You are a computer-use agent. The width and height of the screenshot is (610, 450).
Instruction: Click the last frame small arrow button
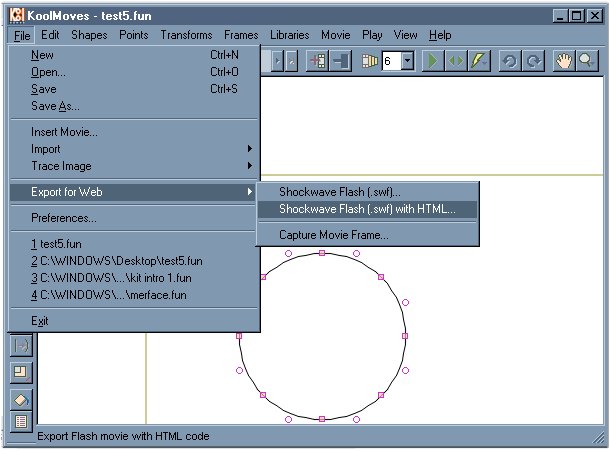pos(291,61)
